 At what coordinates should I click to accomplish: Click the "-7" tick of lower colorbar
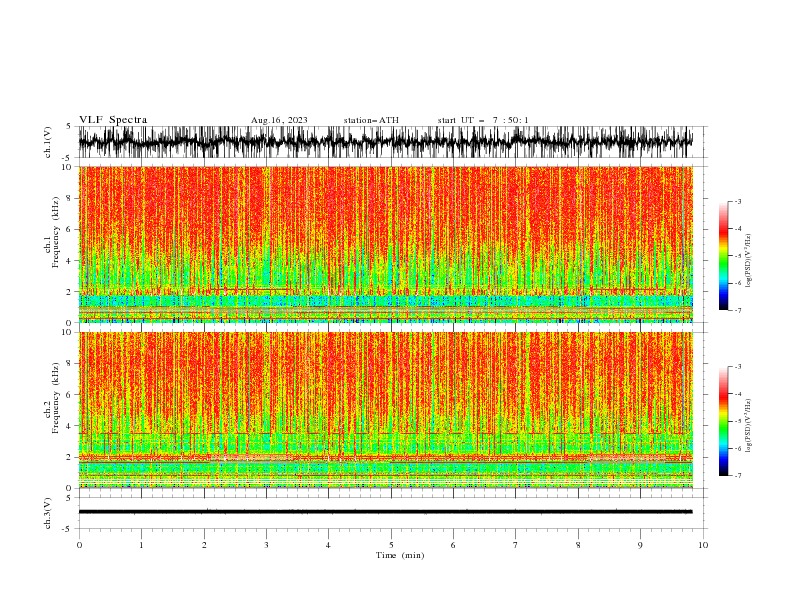tap(737, 476)
